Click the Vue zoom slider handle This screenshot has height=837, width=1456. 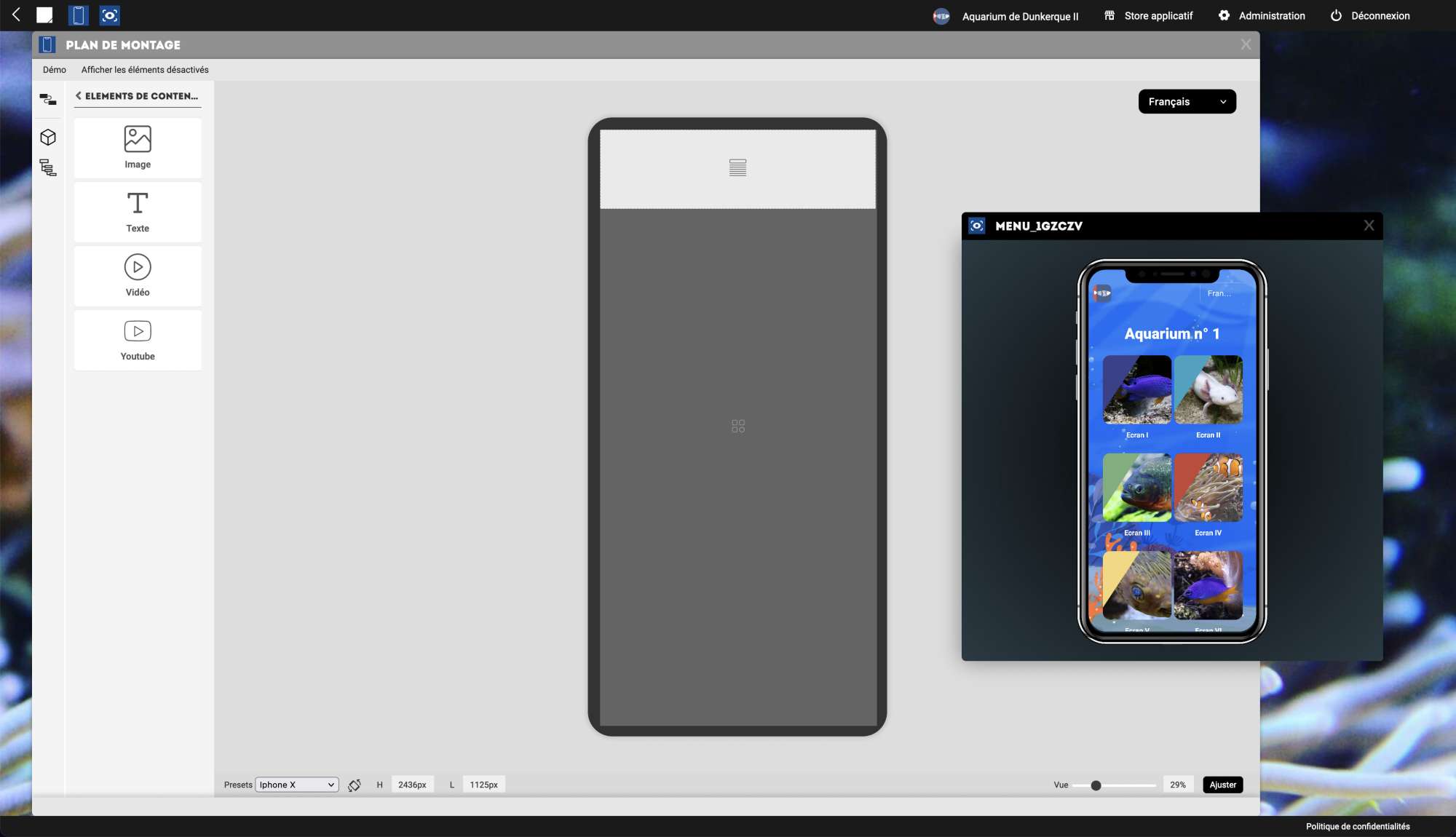tap(1096, 785)
